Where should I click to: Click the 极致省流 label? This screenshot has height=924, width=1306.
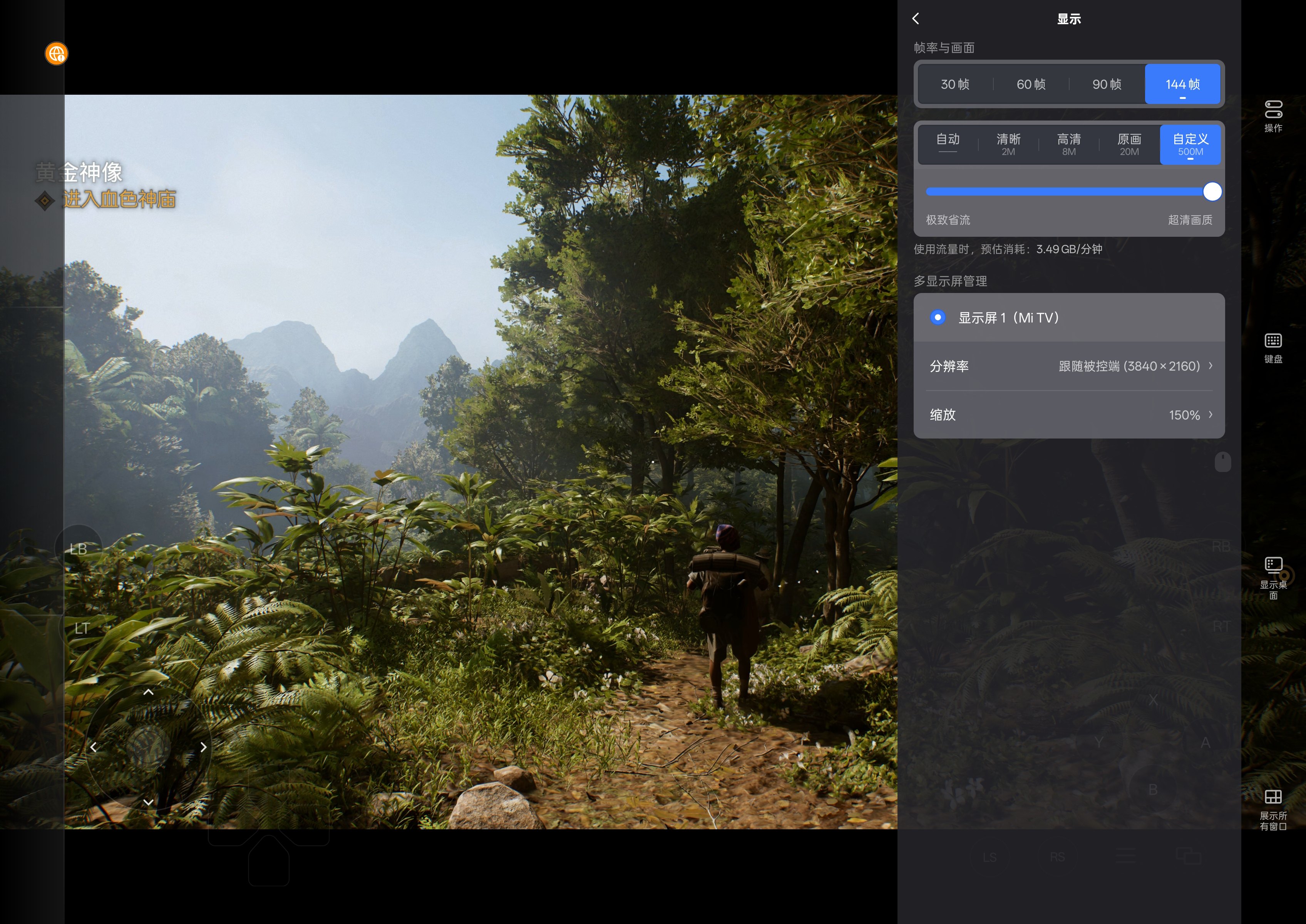(948, 219)
